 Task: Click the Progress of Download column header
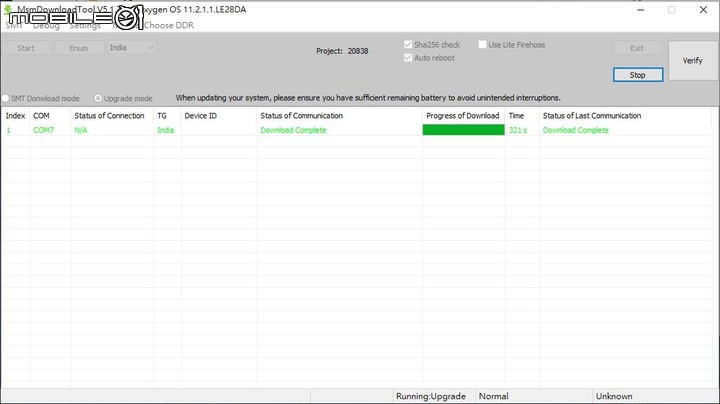[463, 116]
